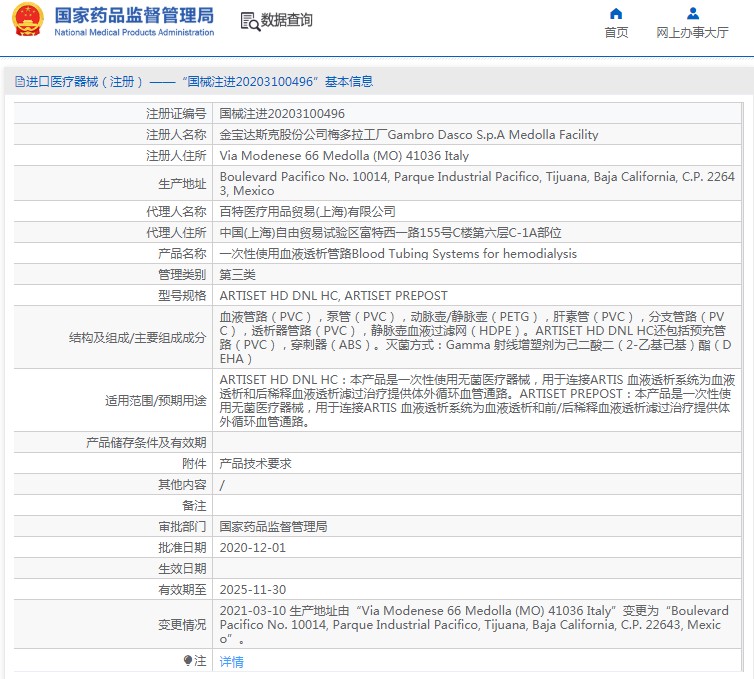Screen dimensions: 754x679
Task: Click 国家药品监督管理局 site title
Action: coord(134,15)
